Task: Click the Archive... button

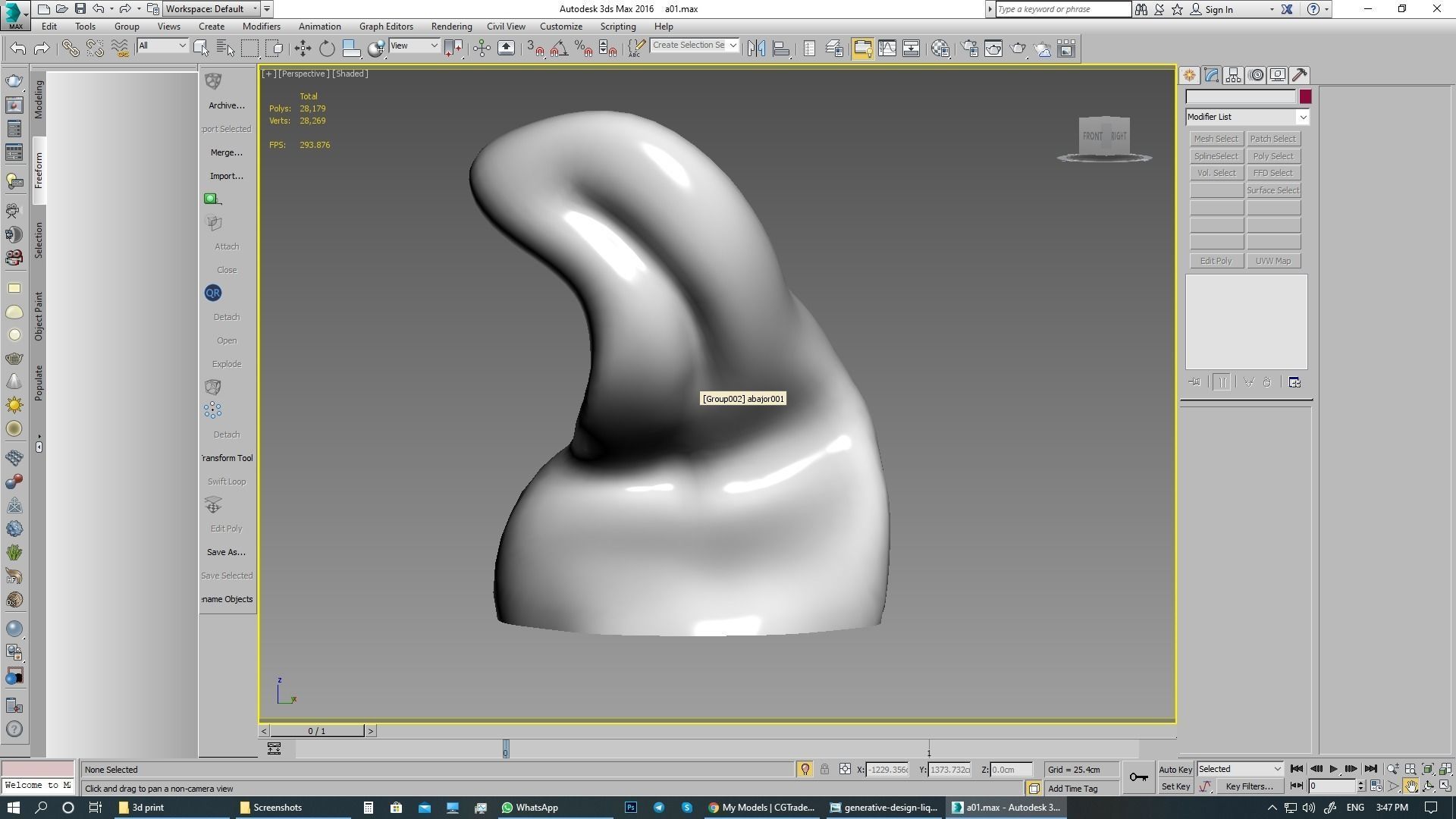Action: 227,105
